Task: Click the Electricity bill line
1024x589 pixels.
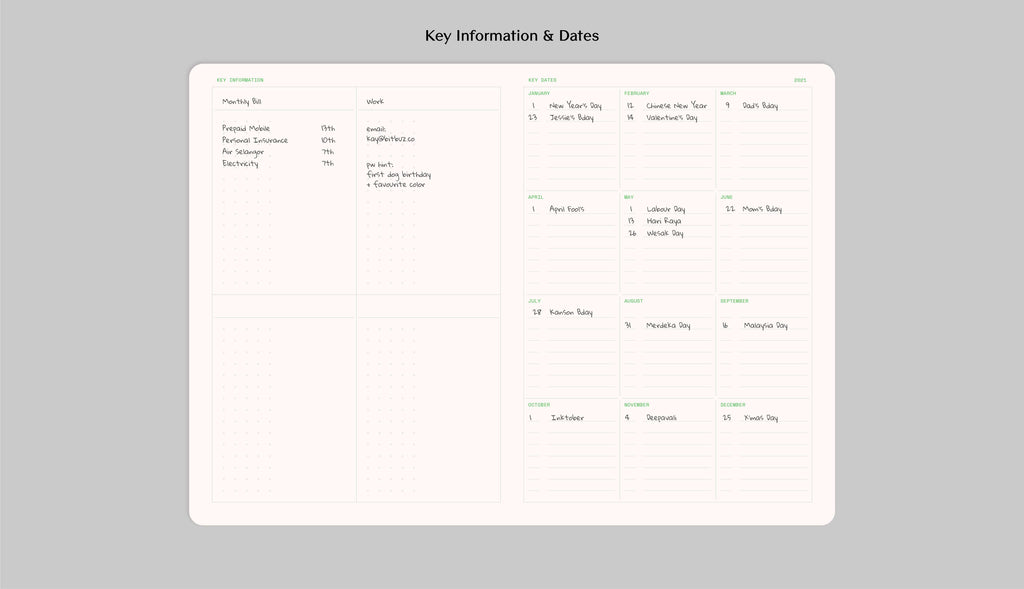Action: point(240,164)
